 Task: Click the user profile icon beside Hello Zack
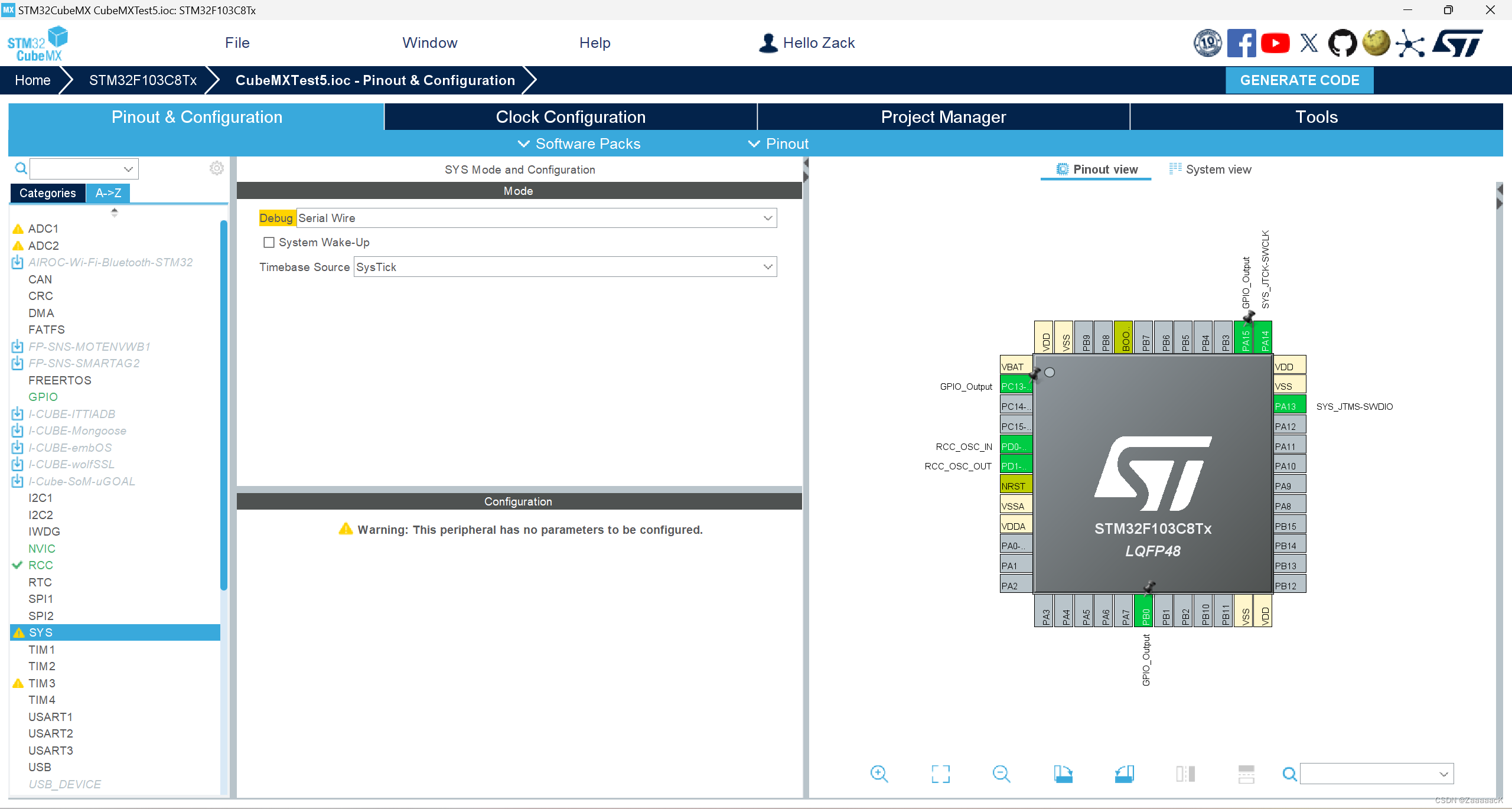[x=768, y=43]
